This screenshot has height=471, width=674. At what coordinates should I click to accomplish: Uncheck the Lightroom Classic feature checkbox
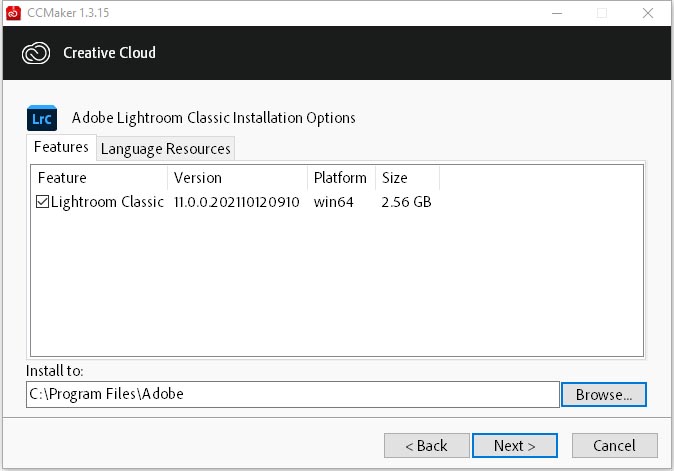pyautogui.click(x=42, y=202)
